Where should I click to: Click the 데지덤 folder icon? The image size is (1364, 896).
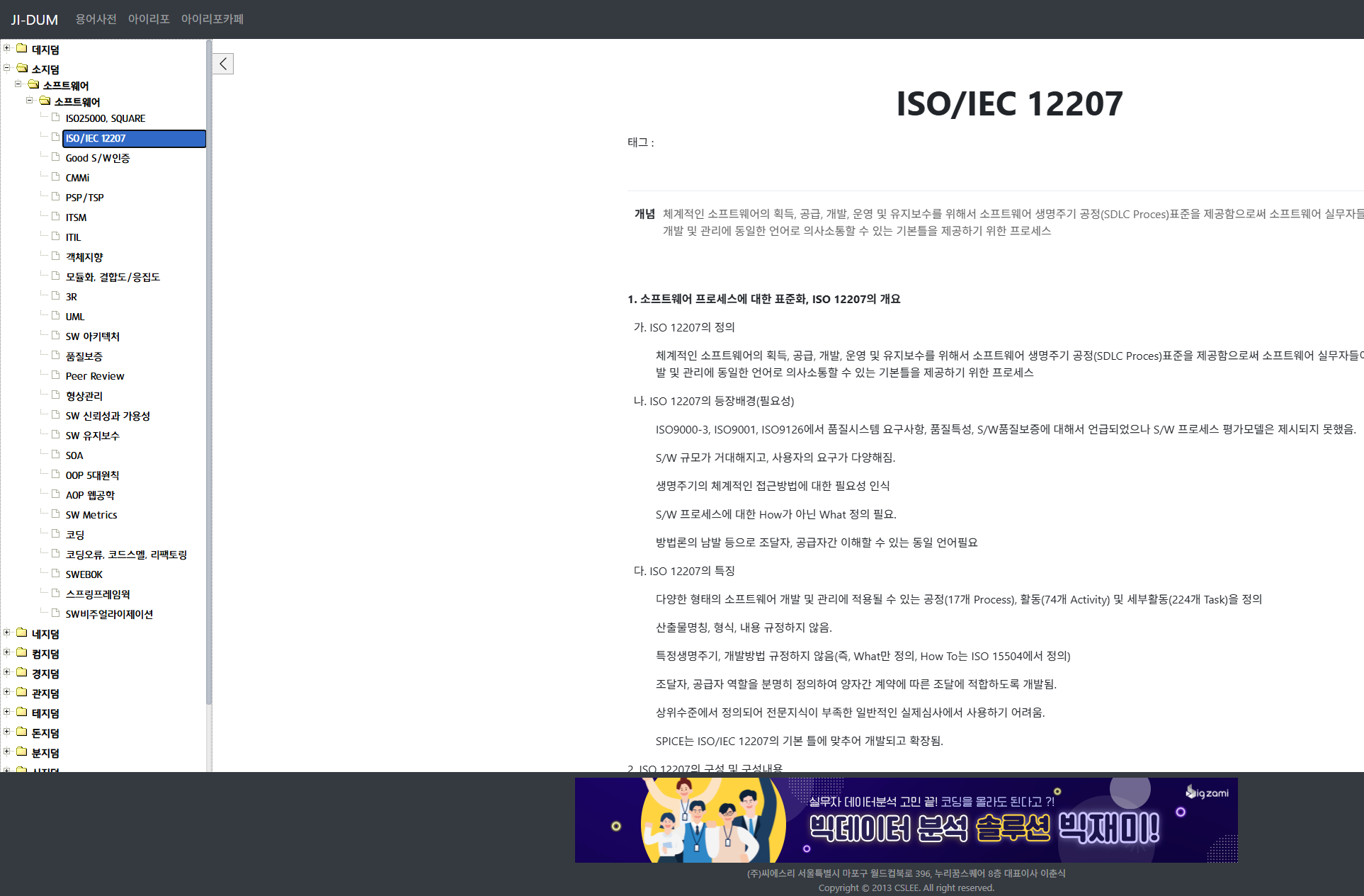pos(22,49)
